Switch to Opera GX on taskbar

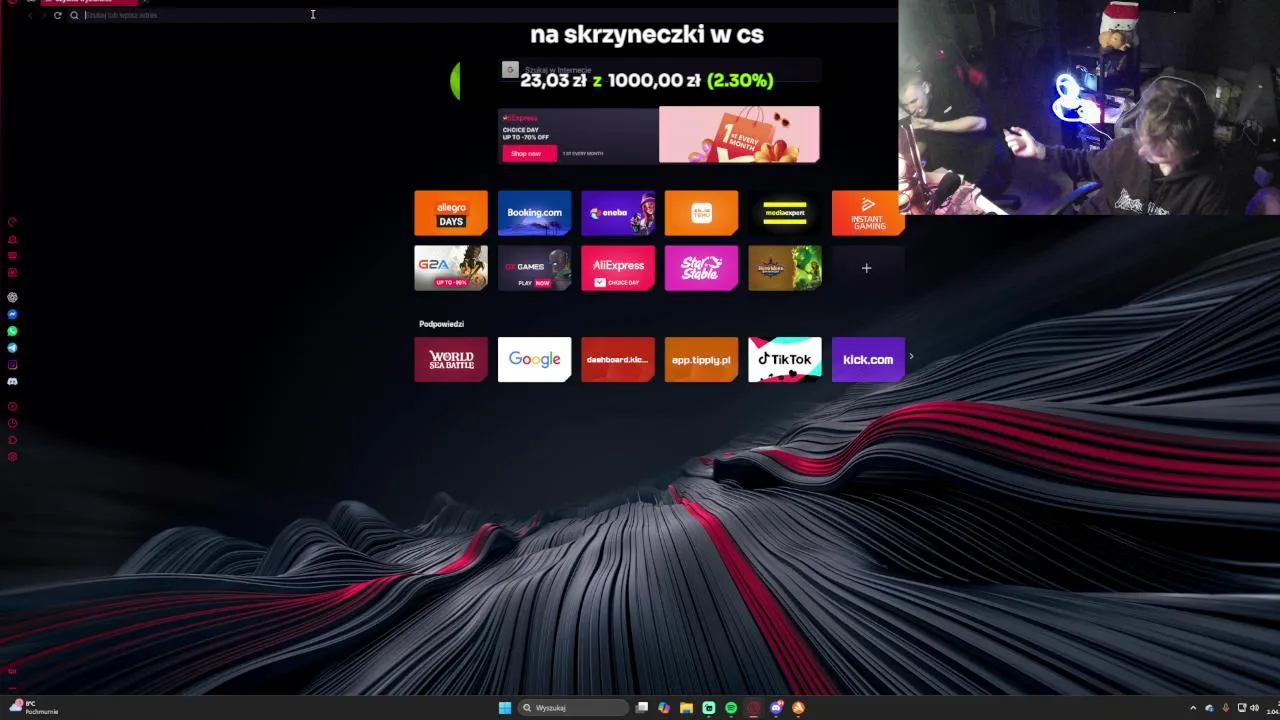[x=754, y=708]
